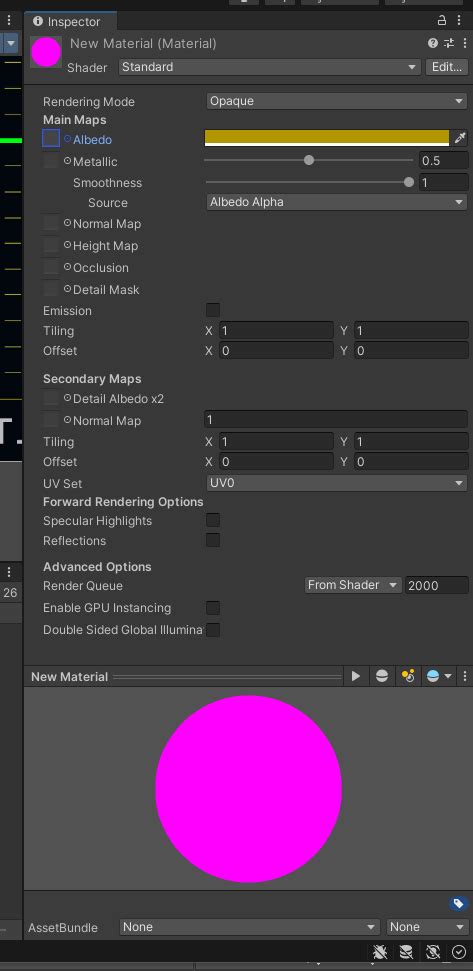
Task: Enable the Emission checkbox
Action: pyautogui.click(x=212, y=310)
